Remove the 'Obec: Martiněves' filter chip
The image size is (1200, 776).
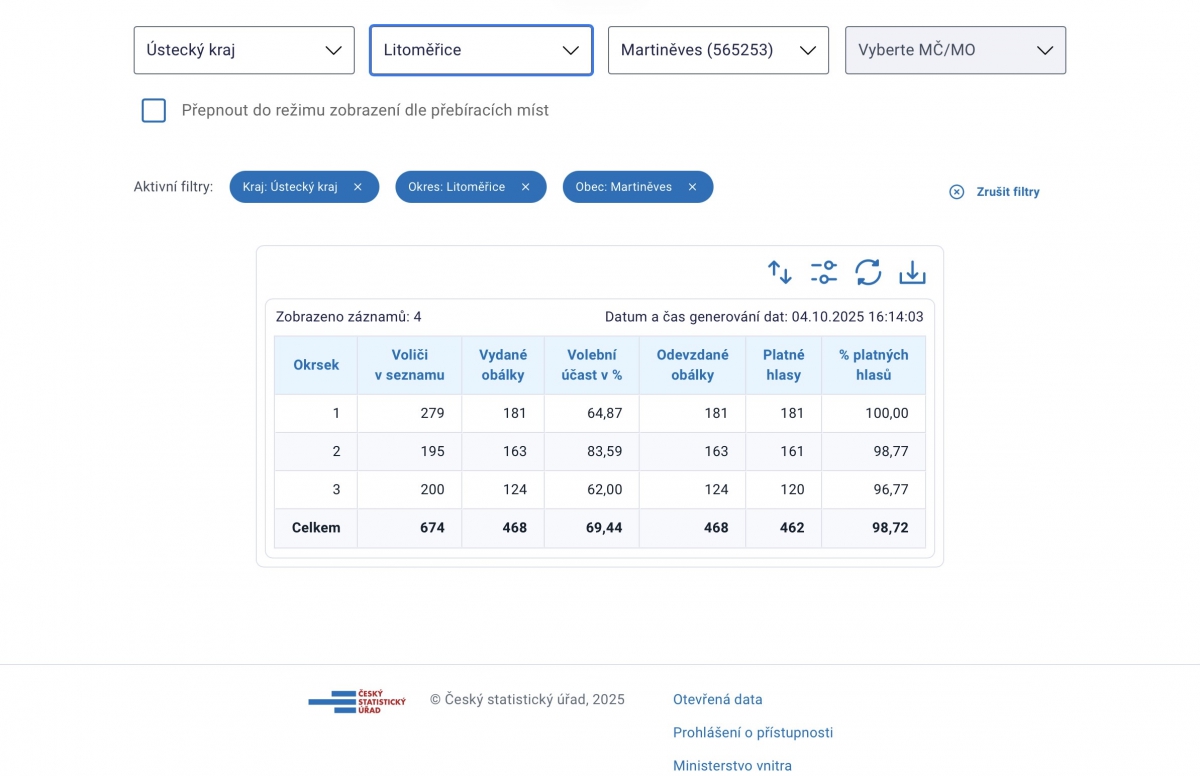point(692,187)
